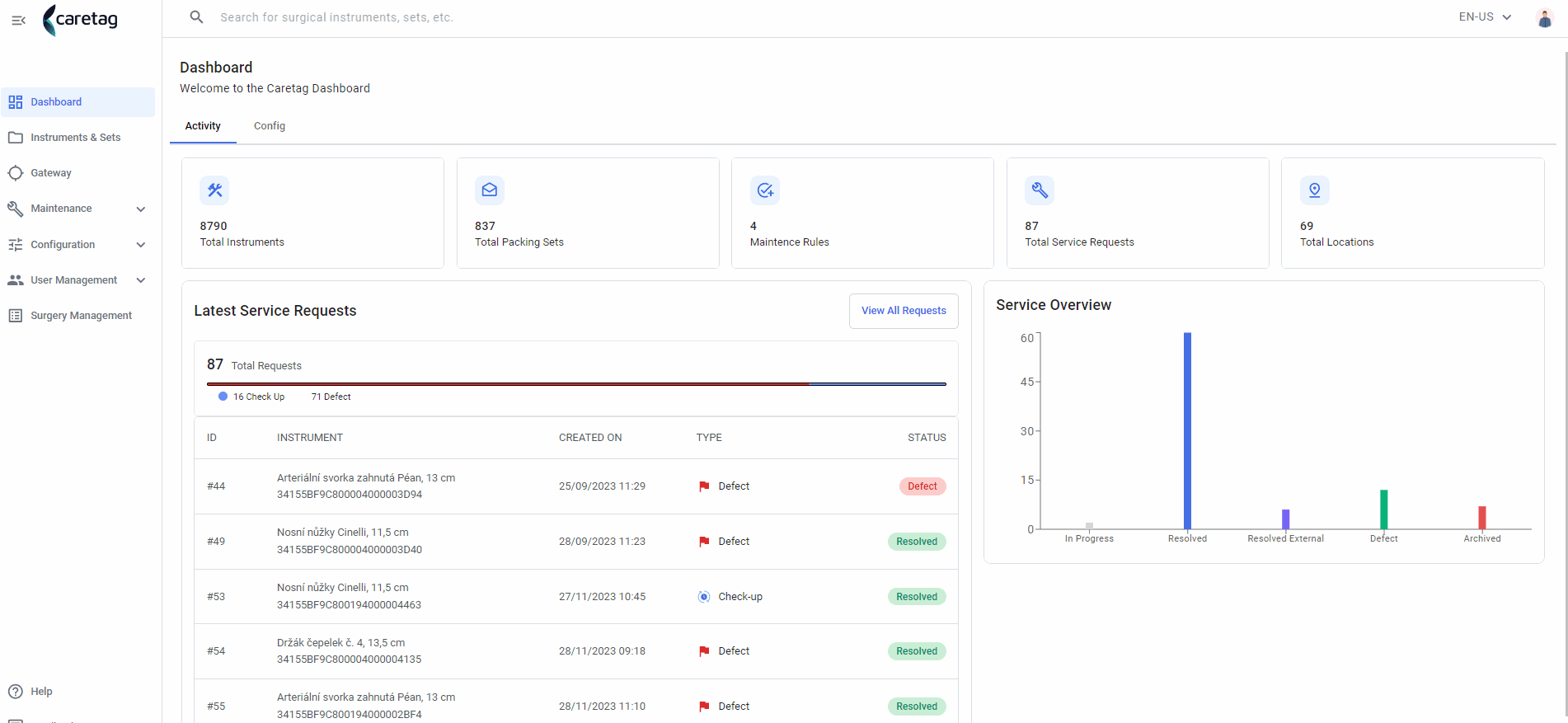Collapse the sidebar with the hamburger icon
This screenshot has width=1568, height=723.
(x=18, y=20)
